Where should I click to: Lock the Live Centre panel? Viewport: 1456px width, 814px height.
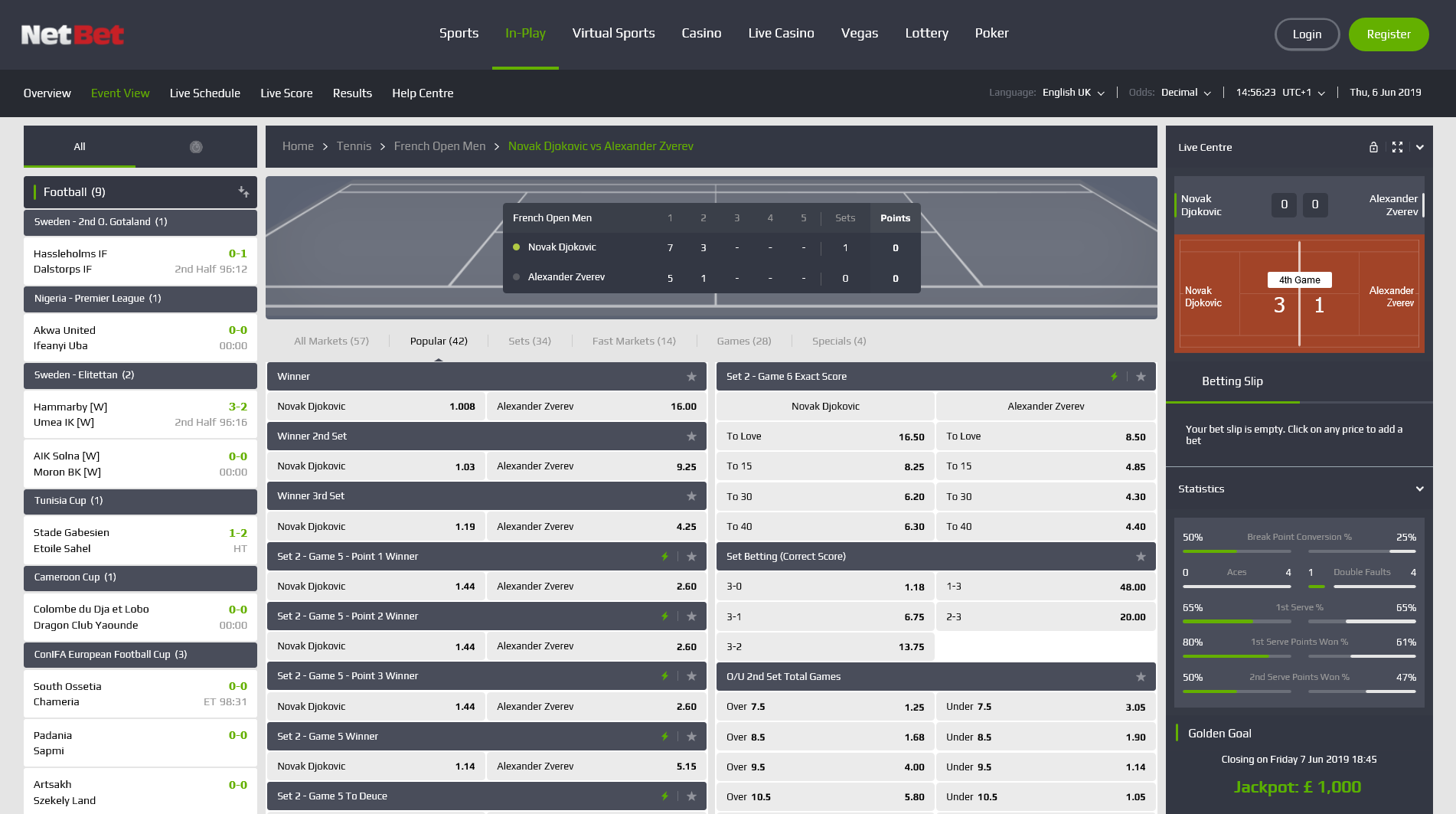pyautogui.click(x=1373, y=147)
